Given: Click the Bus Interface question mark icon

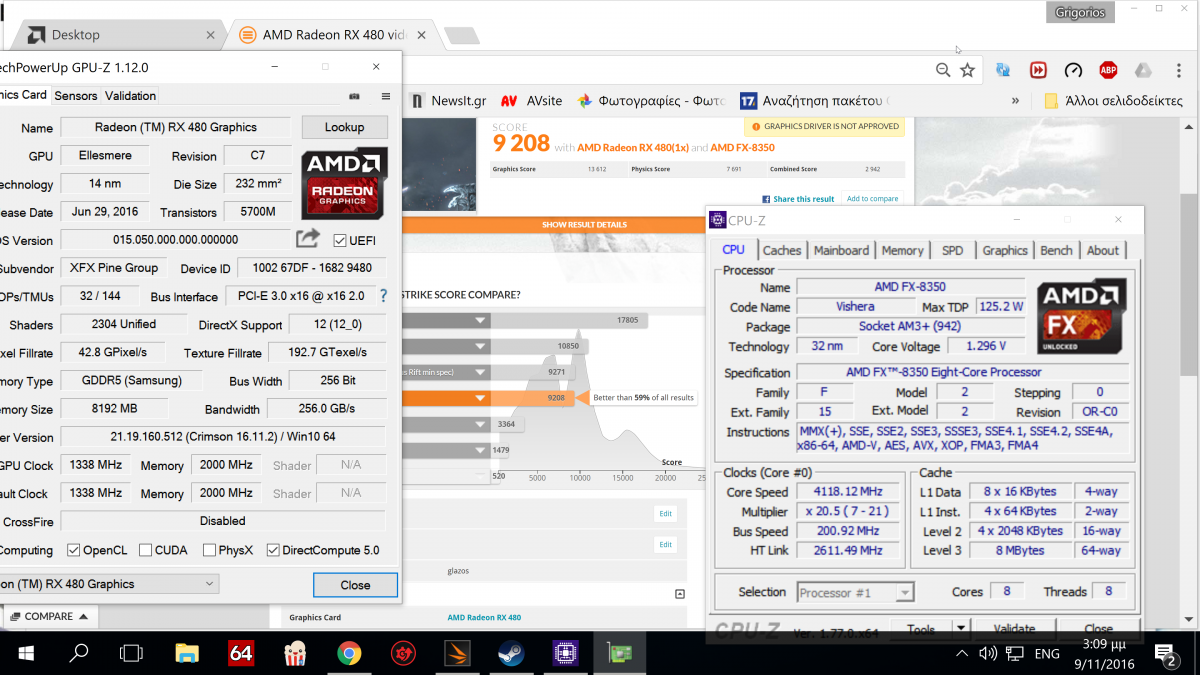Looking at the screenshot, I should (x=383, y=296).
